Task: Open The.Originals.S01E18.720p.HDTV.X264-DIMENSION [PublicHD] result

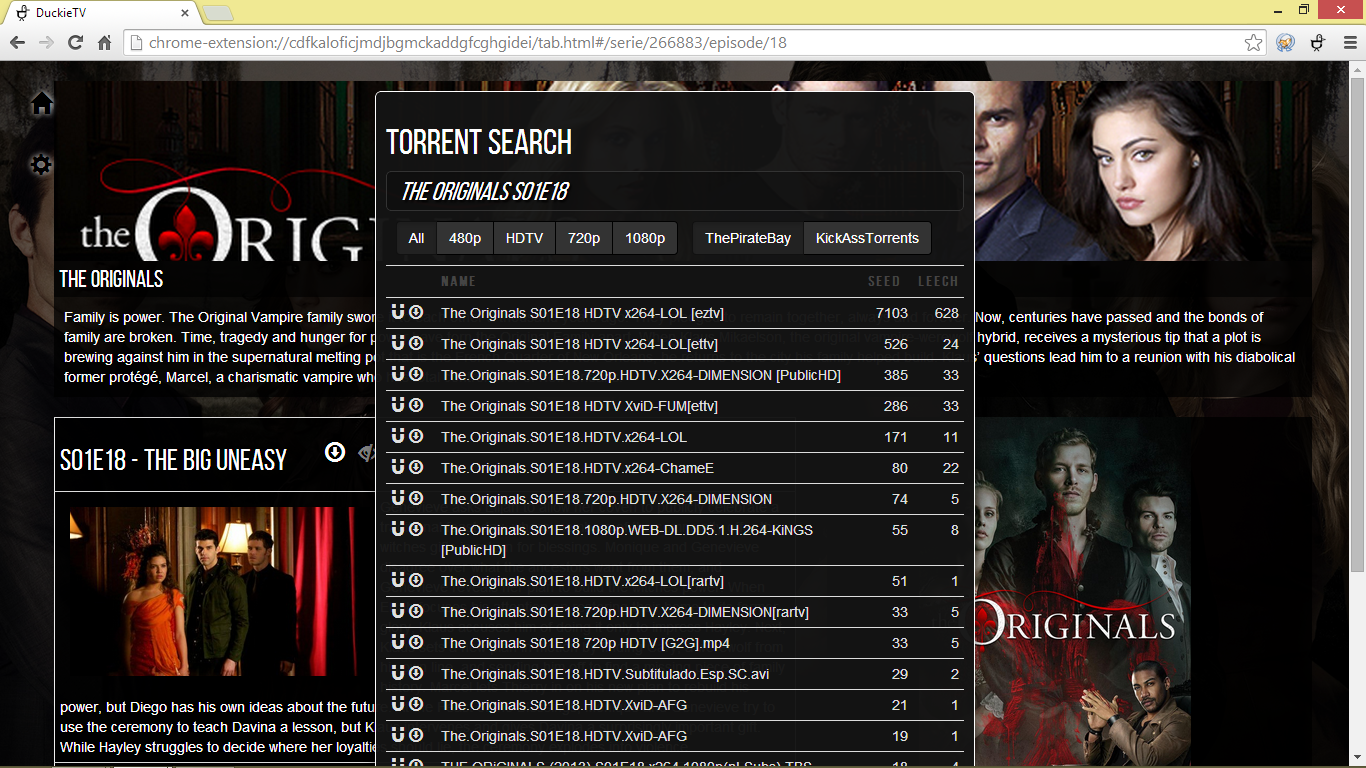Action: (641, 375)
